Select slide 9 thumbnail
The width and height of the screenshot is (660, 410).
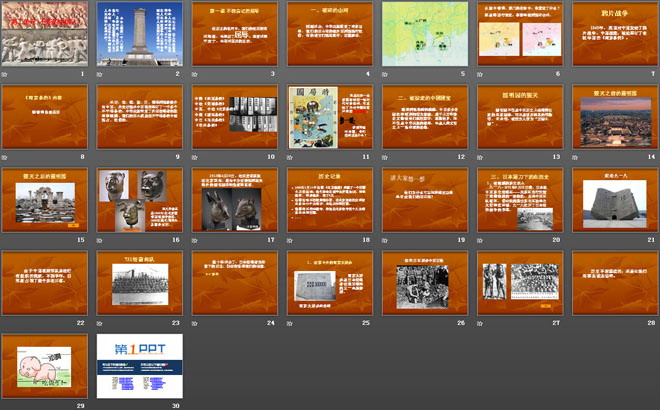[140, 117]
